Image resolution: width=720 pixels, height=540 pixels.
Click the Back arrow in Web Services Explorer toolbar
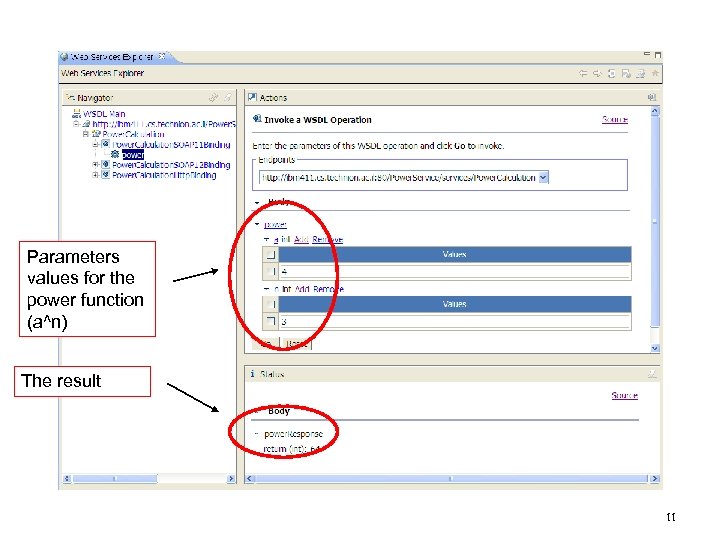(583, 73)
